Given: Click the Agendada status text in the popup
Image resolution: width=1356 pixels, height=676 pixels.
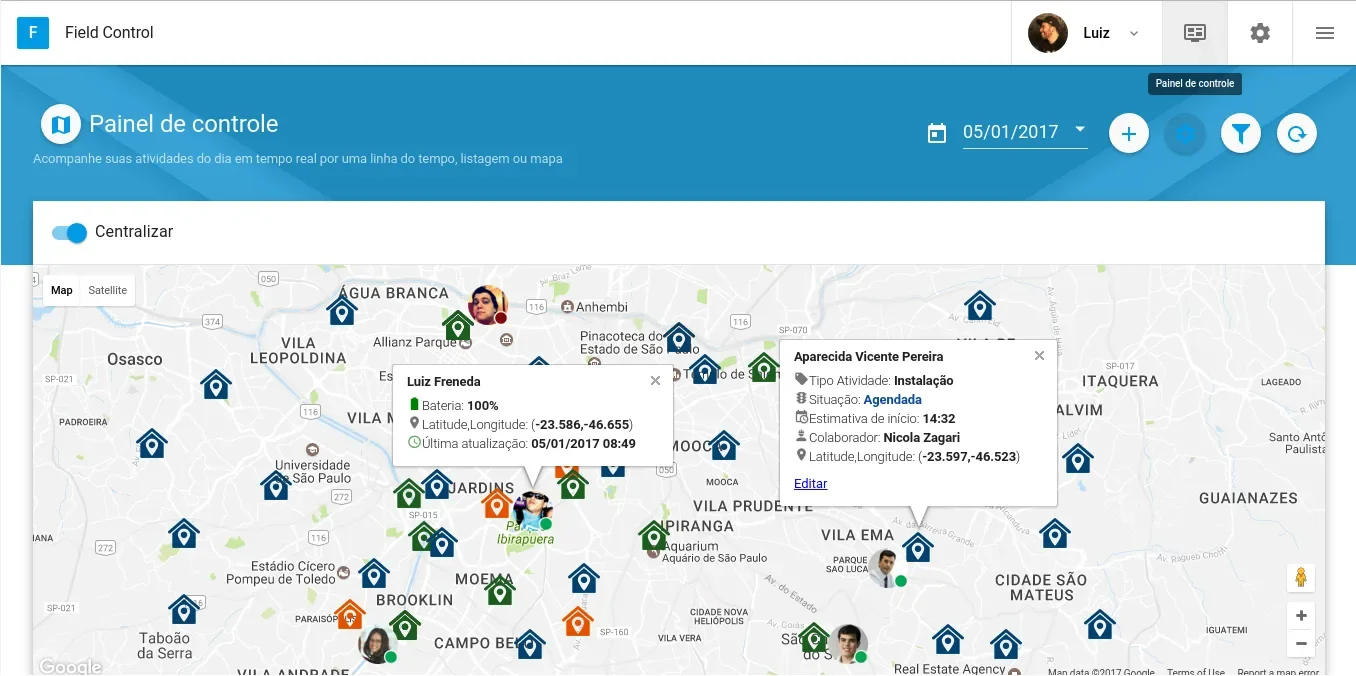Looking at the screenshot, I should (x=893, y=399).
